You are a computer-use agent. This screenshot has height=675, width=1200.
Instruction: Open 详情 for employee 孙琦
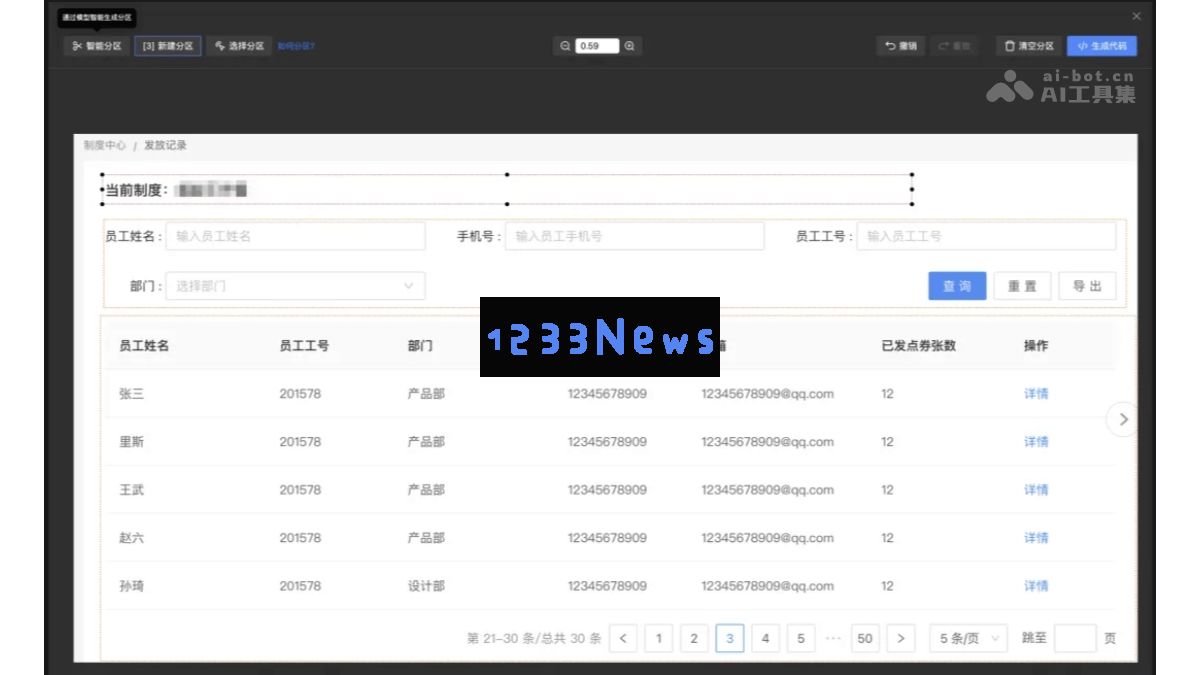pos(1036,586)
